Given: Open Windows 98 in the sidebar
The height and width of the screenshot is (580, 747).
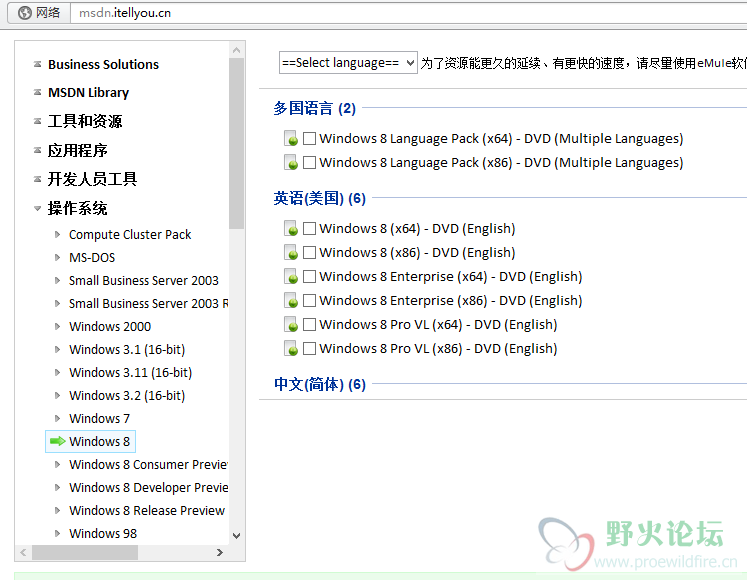Looking at the screenshot, I should (103, 533).
